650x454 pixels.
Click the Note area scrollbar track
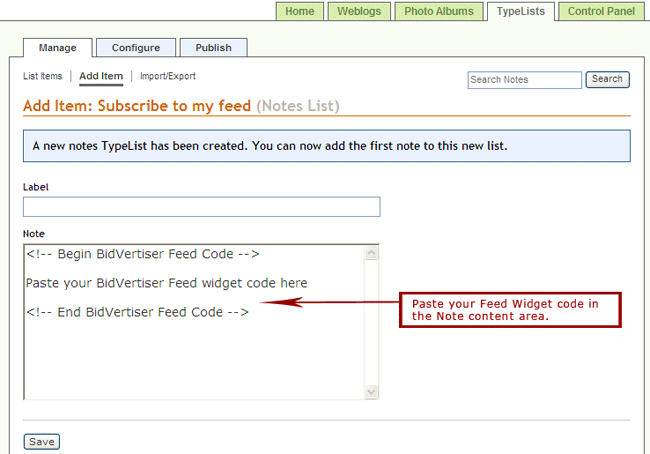point(371,322)
